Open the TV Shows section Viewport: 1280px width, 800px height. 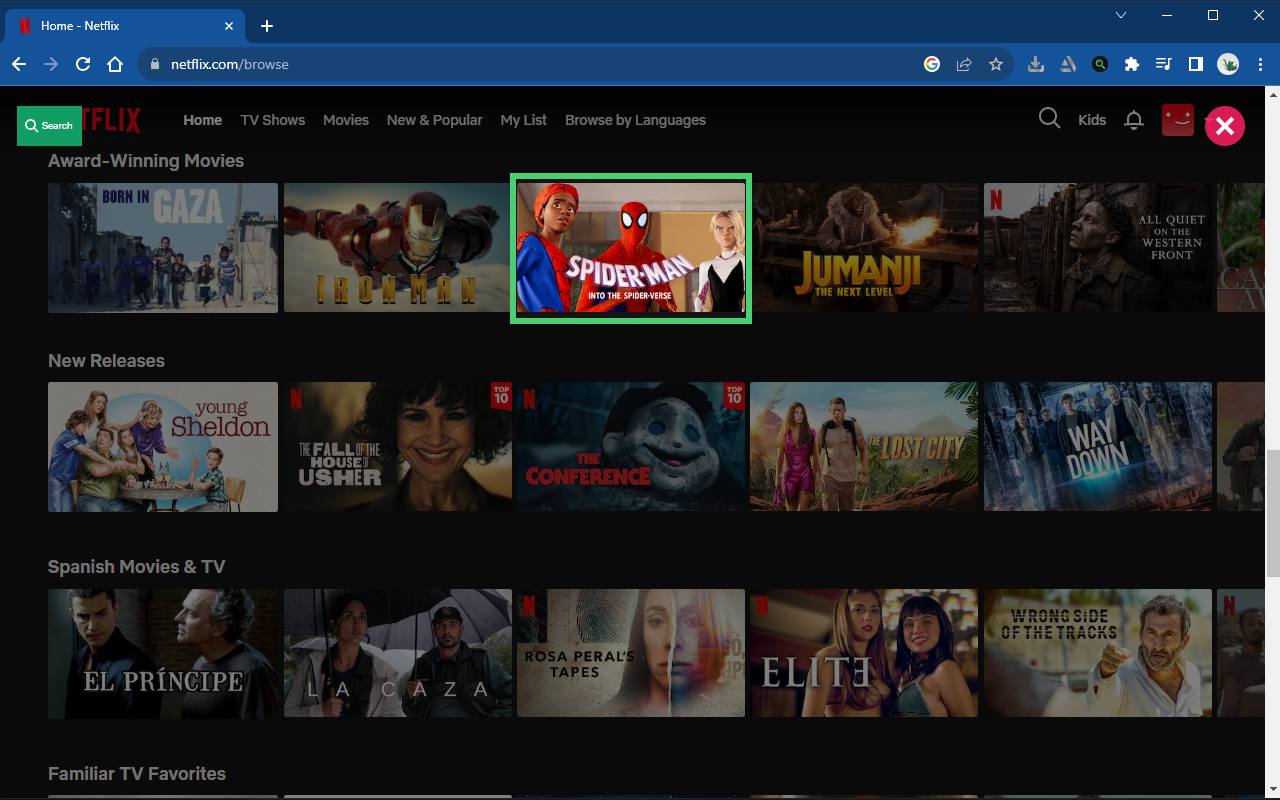click(273, 120)
